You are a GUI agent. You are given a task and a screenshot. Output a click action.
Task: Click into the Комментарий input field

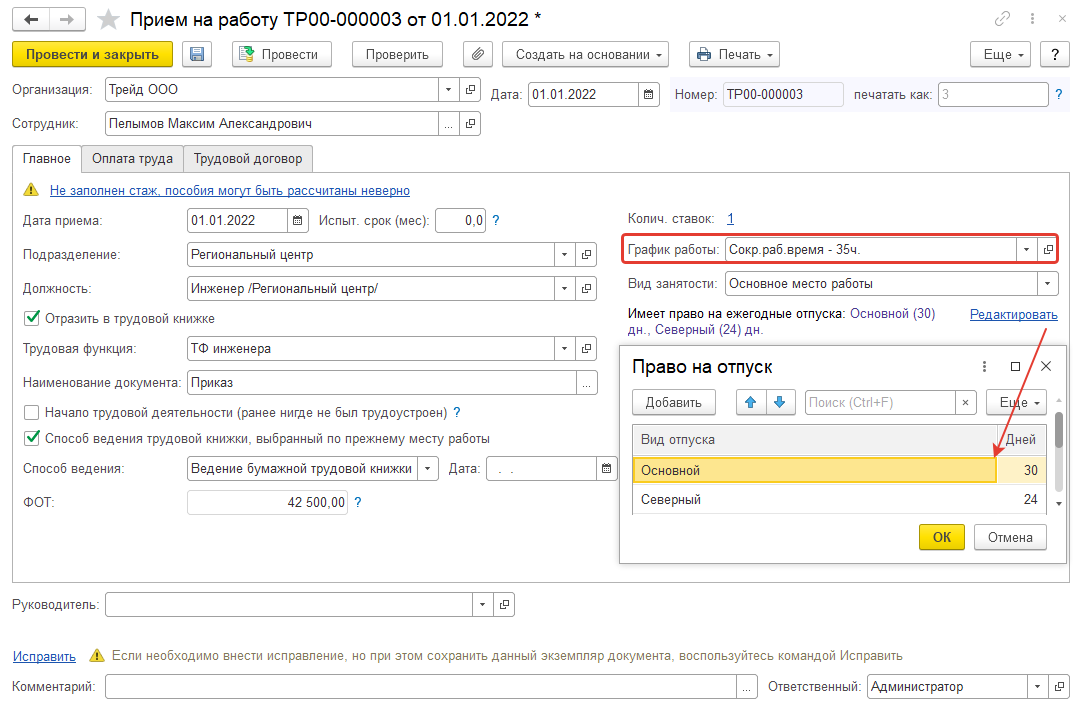tap(421, 686)
